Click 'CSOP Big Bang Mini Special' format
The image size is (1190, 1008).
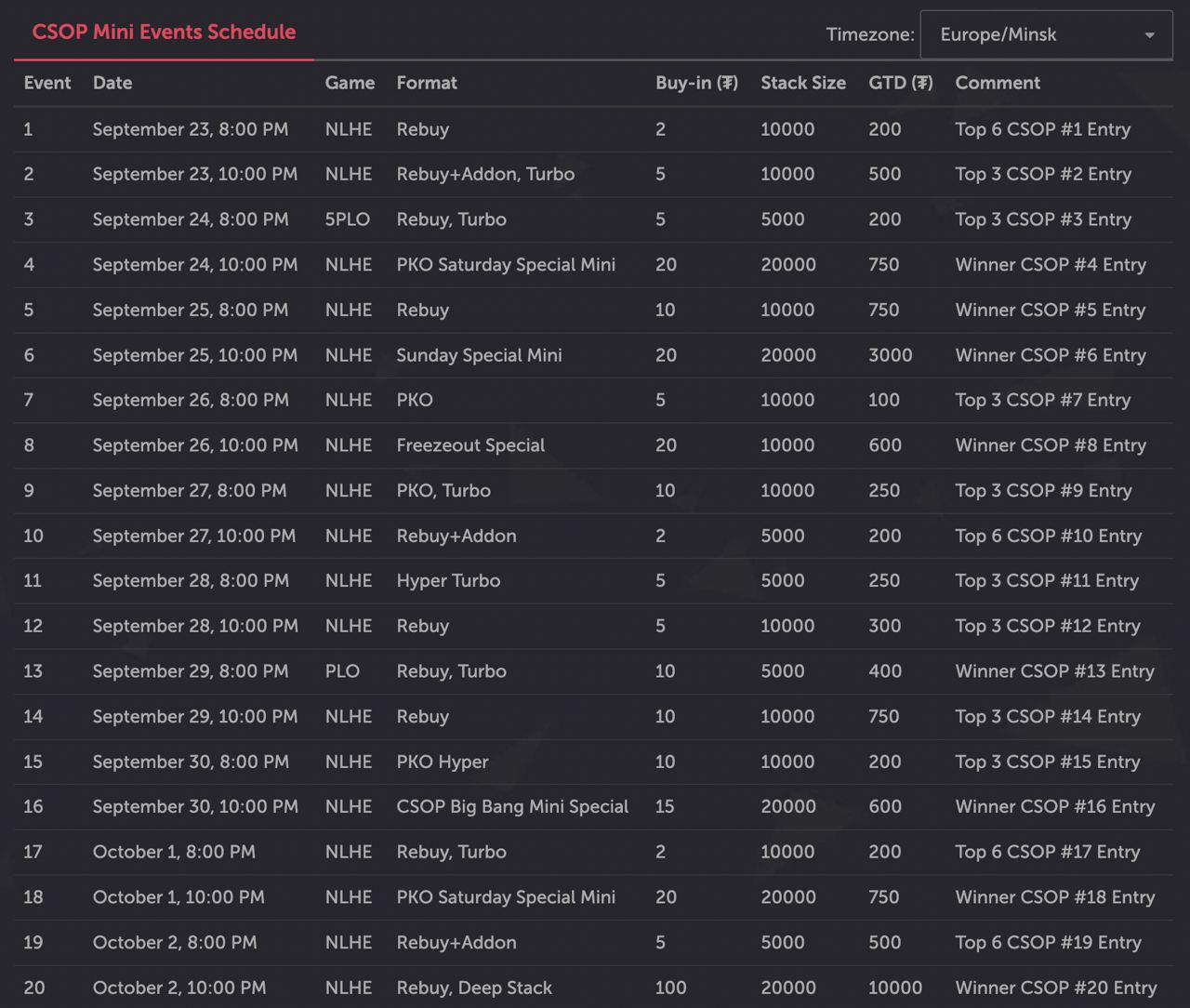[x=512, y=806]
